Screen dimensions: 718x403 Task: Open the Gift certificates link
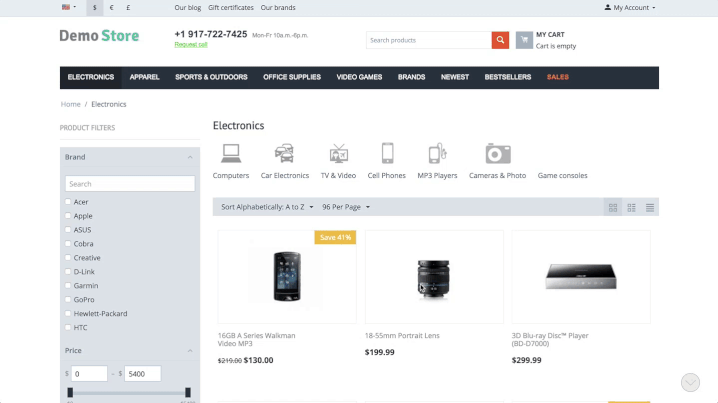click(231, 7)
